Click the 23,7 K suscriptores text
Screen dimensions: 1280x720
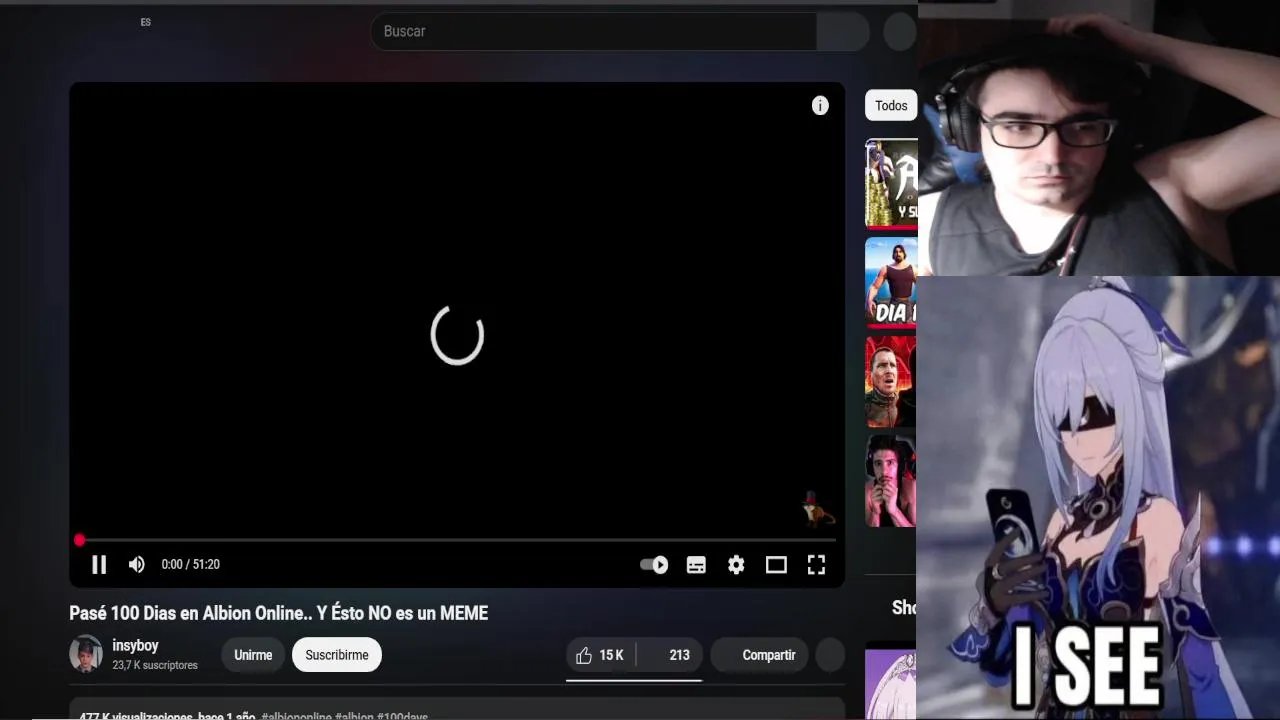pos(155,665)
